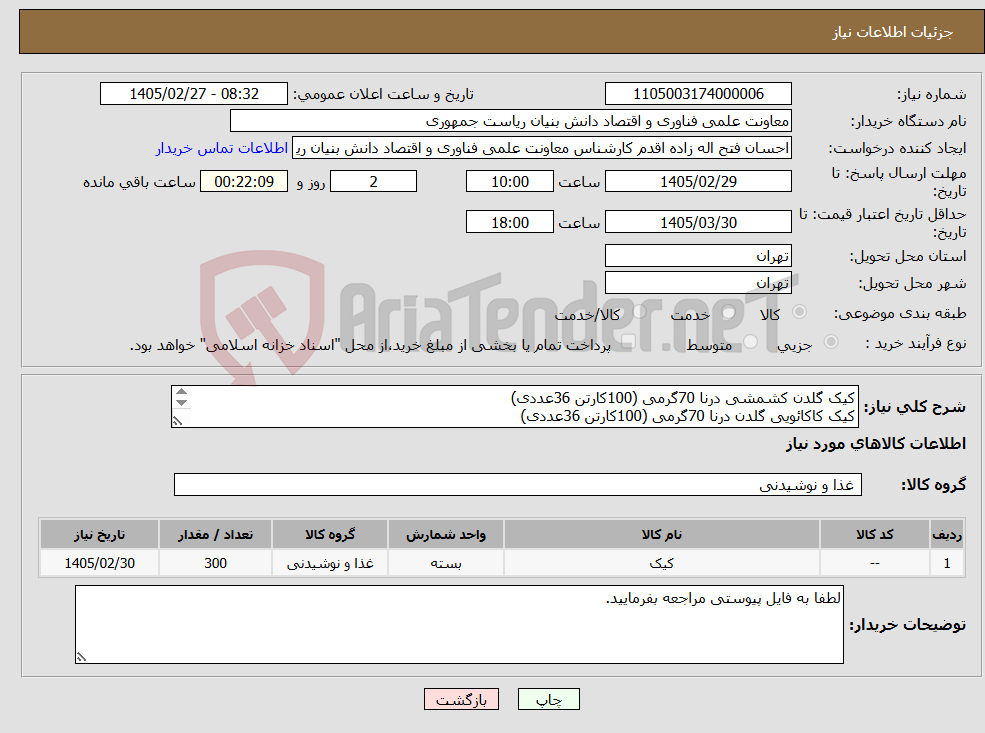Click the نام کالا column header
The image size is (985, 733).
(x=661, y=534)
